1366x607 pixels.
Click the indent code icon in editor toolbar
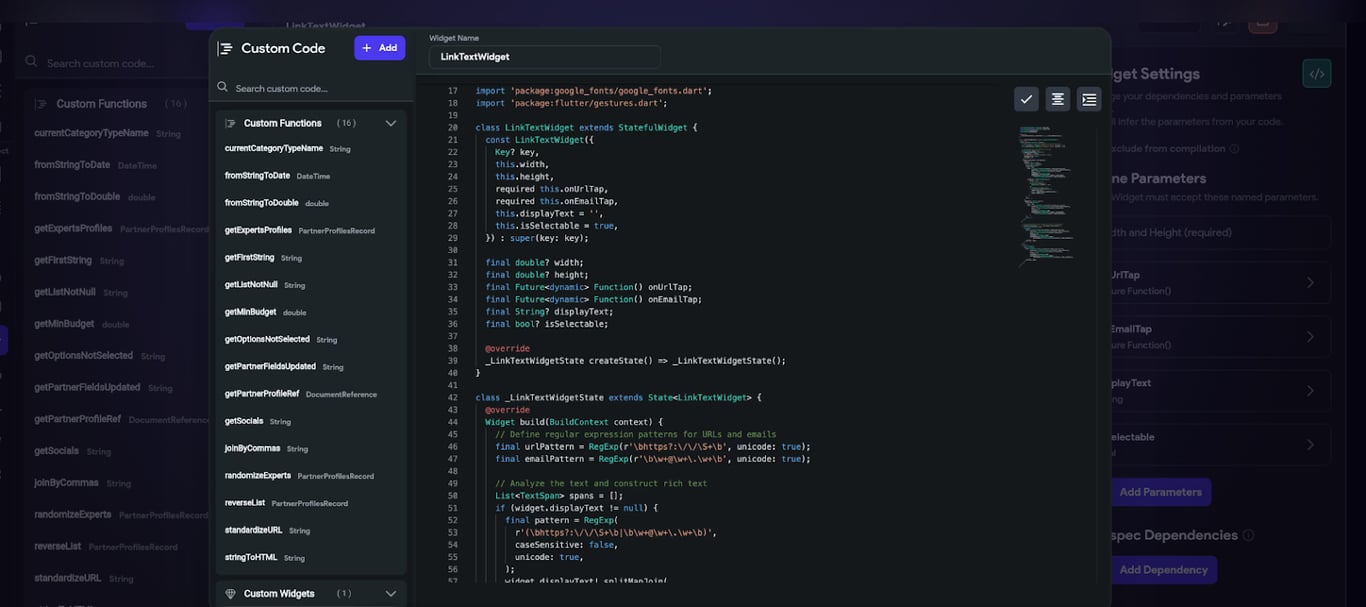click(1089, 99)
